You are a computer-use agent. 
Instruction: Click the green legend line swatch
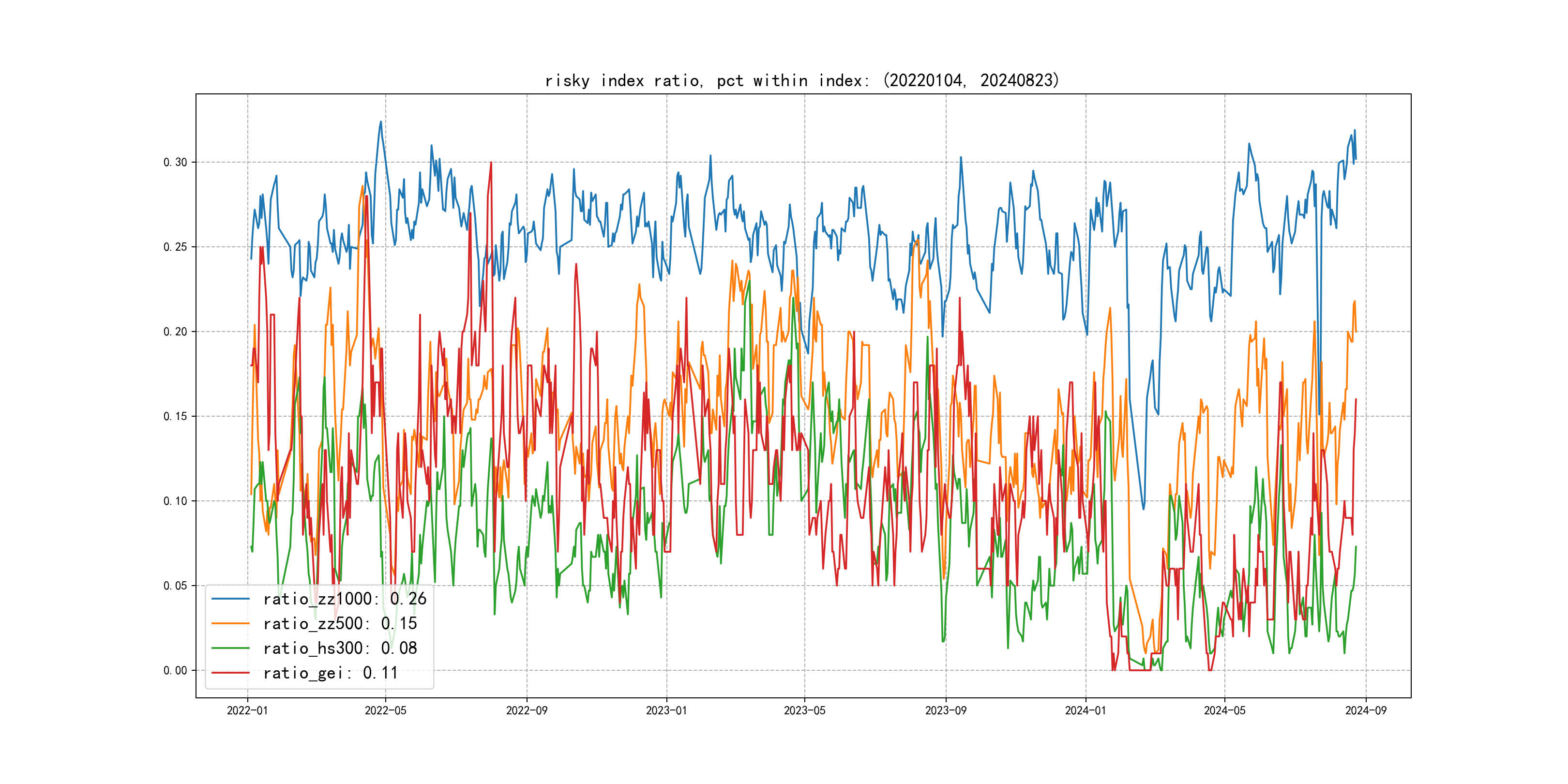[230, 648]
